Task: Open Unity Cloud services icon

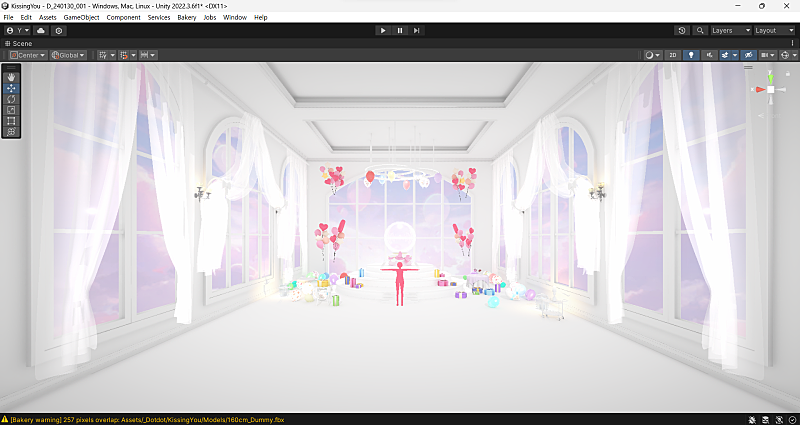Action: tap(41, 31)
